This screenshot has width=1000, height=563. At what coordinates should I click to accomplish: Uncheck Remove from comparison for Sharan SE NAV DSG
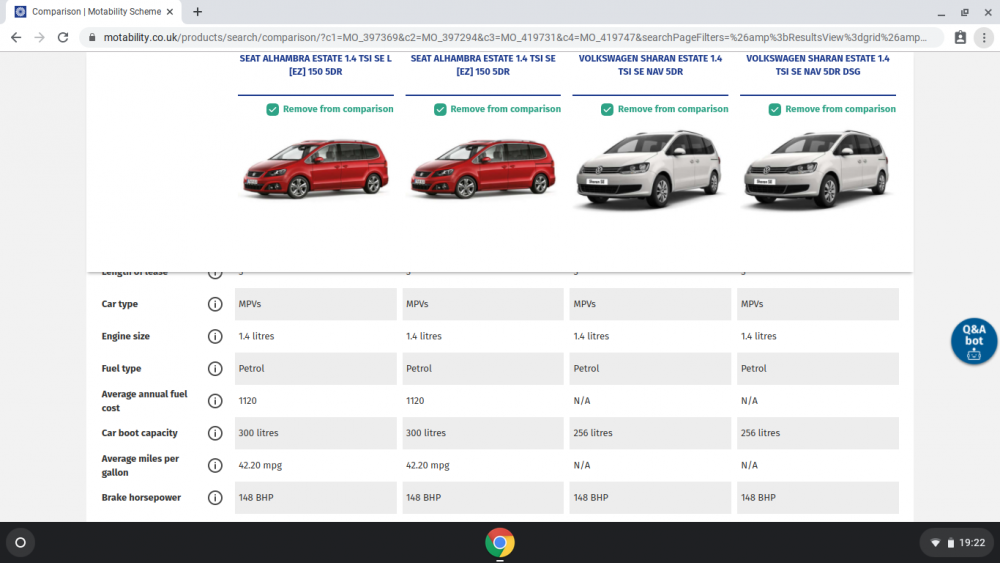pyautogui.click(x=775, y=110)
